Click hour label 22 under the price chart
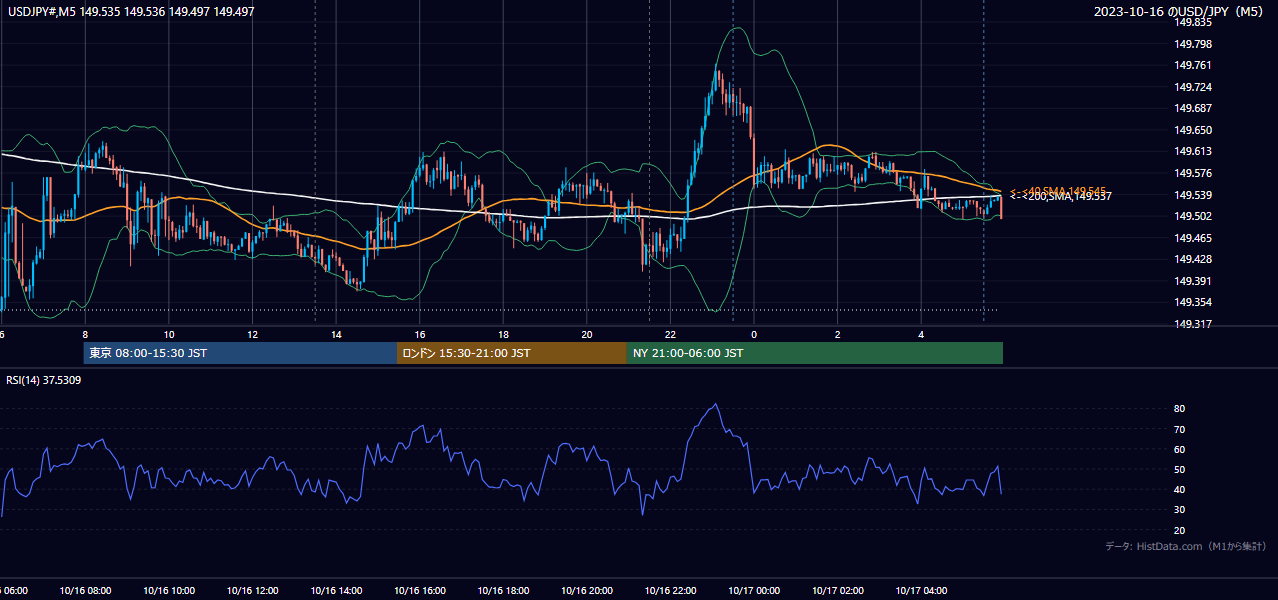The width and height of the screenshot is (1278, 600). [670, 334]
